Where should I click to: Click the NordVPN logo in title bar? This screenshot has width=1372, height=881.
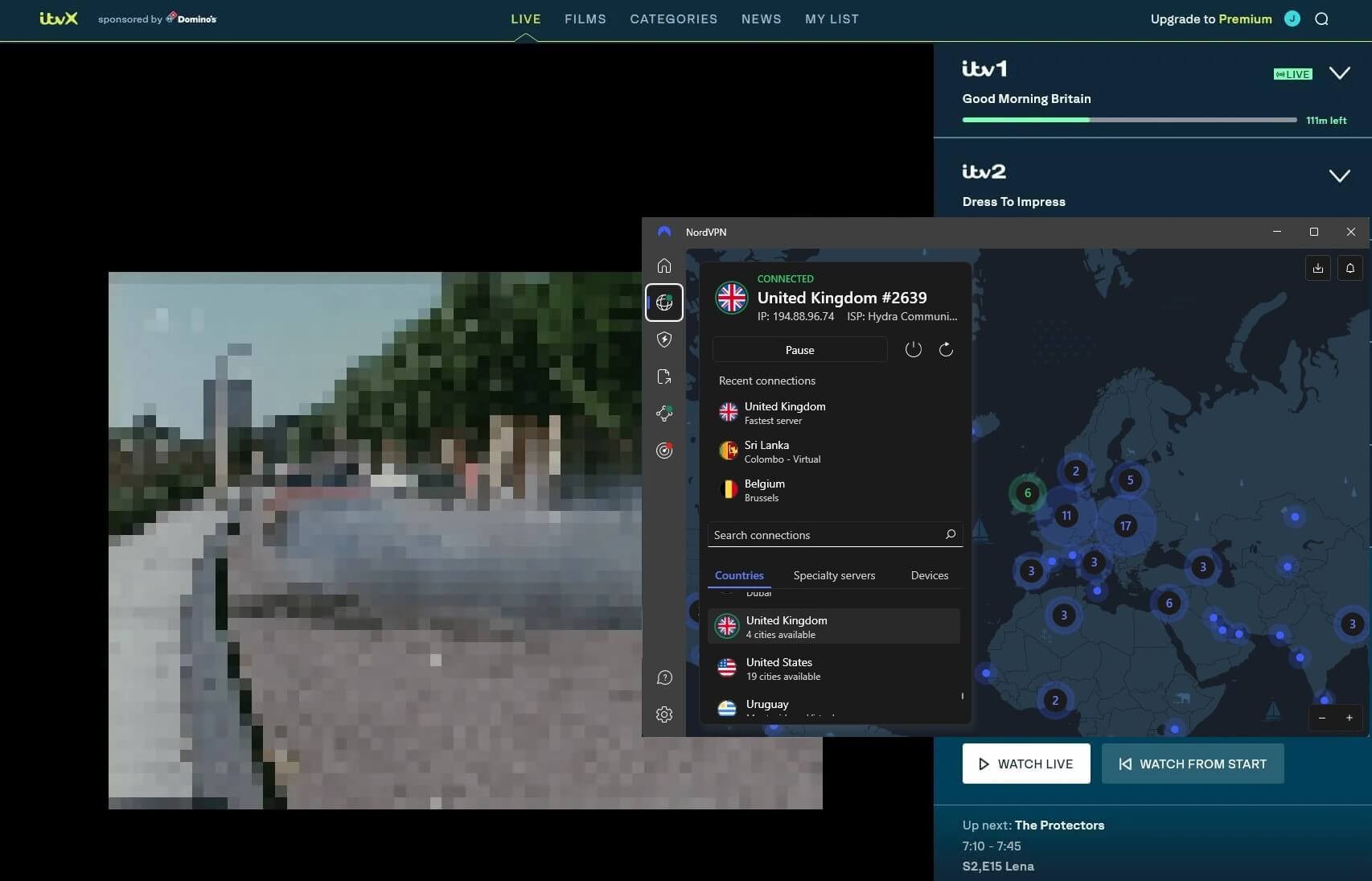pyautogui.click(x=664, y=232)
